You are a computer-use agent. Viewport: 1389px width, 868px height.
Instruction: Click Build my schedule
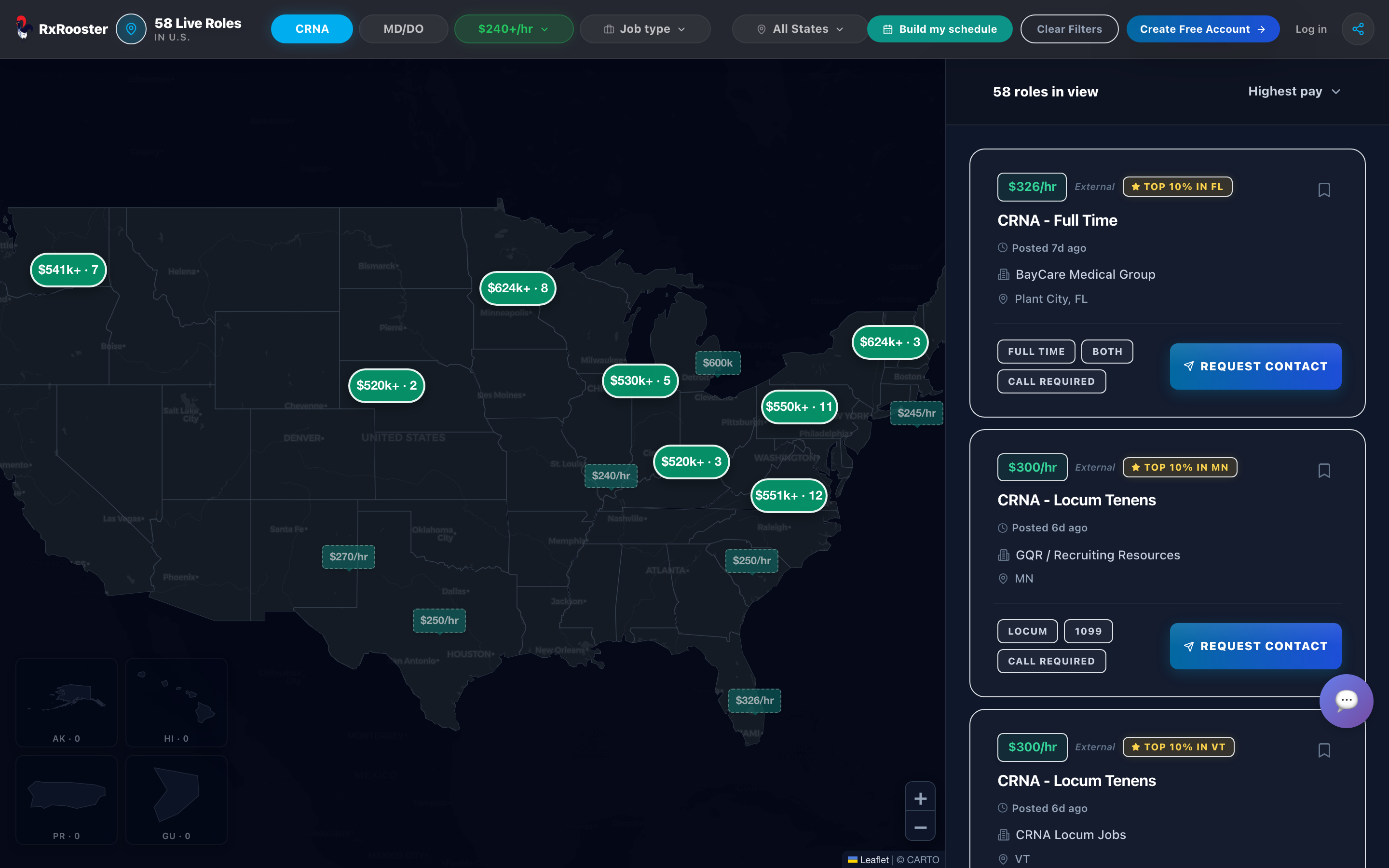click(x=940, y=29)
